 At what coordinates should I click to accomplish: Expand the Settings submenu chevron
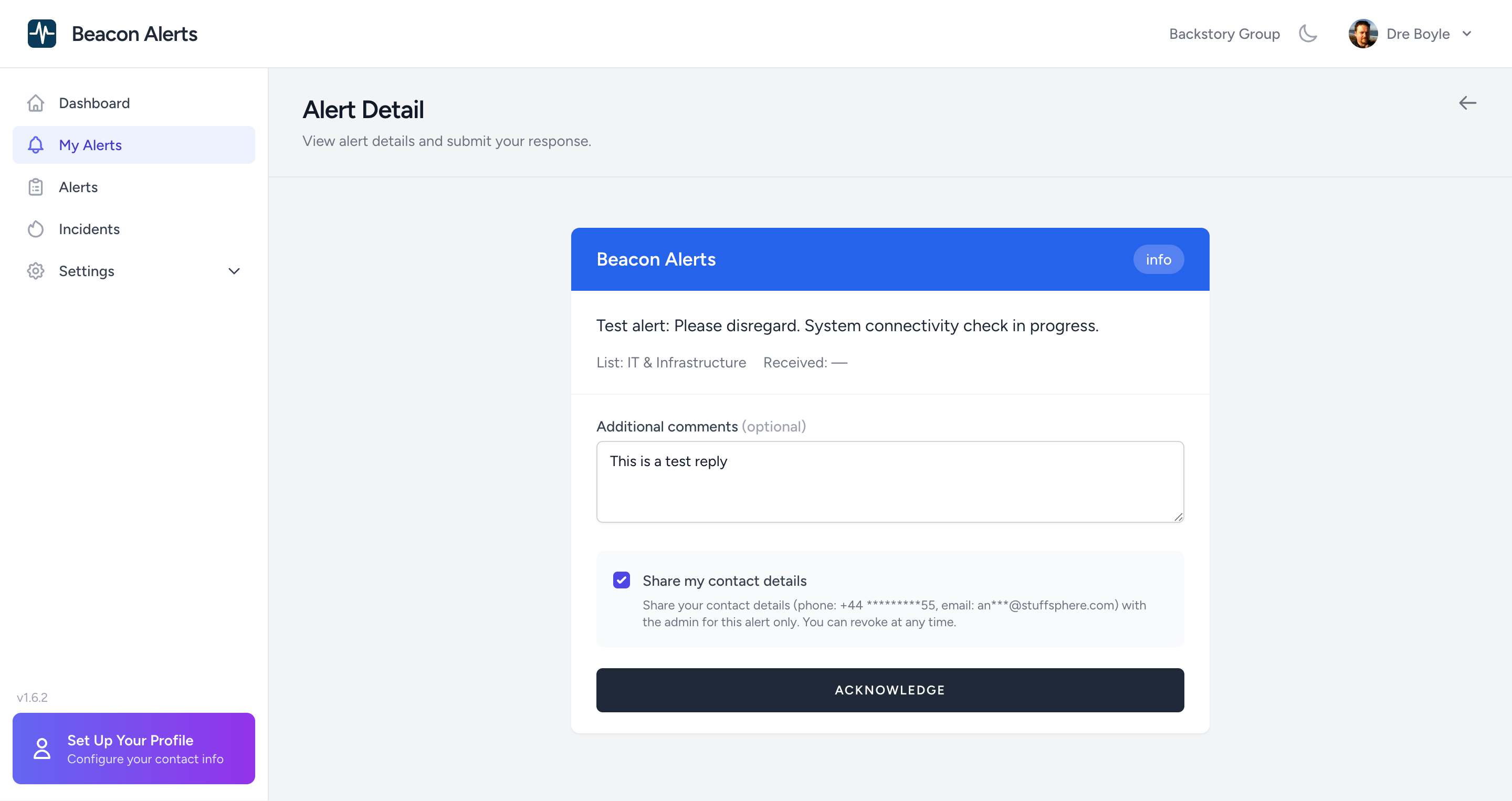point(234,271)
